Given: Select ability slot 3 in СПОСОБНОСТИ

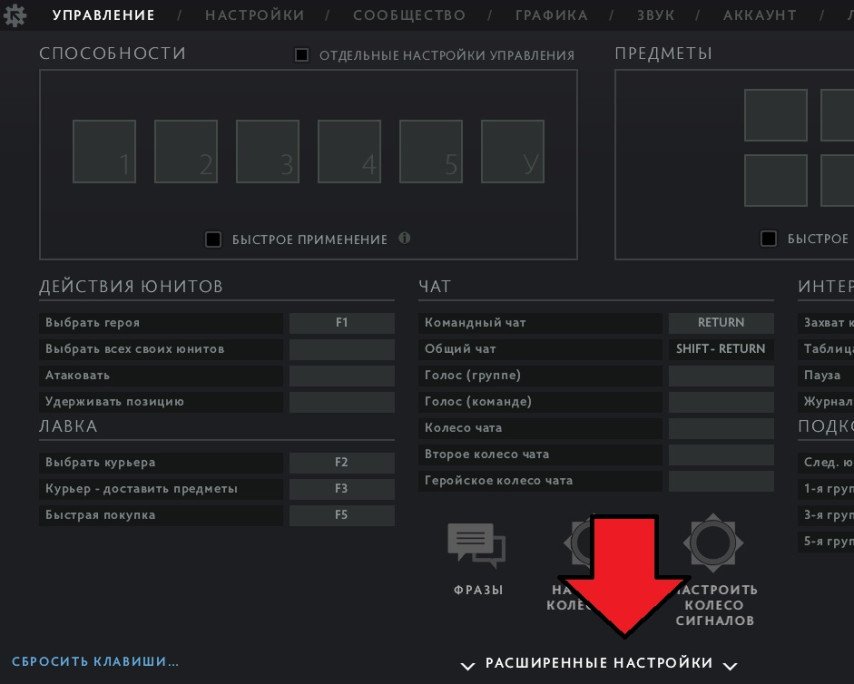Looking at the screenshot, I should (267, 151).
